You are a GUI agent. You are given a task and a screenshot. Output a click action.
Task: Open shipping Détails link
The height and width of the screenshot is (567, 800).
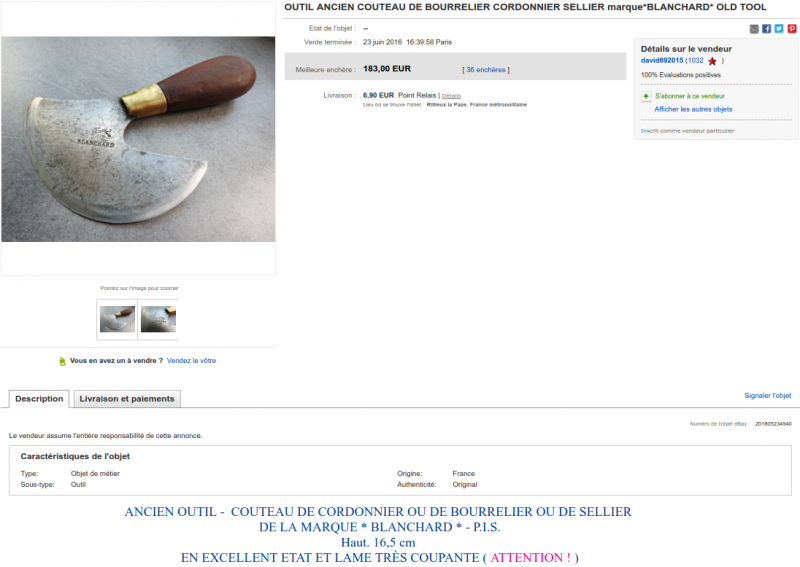coord(451,96)
